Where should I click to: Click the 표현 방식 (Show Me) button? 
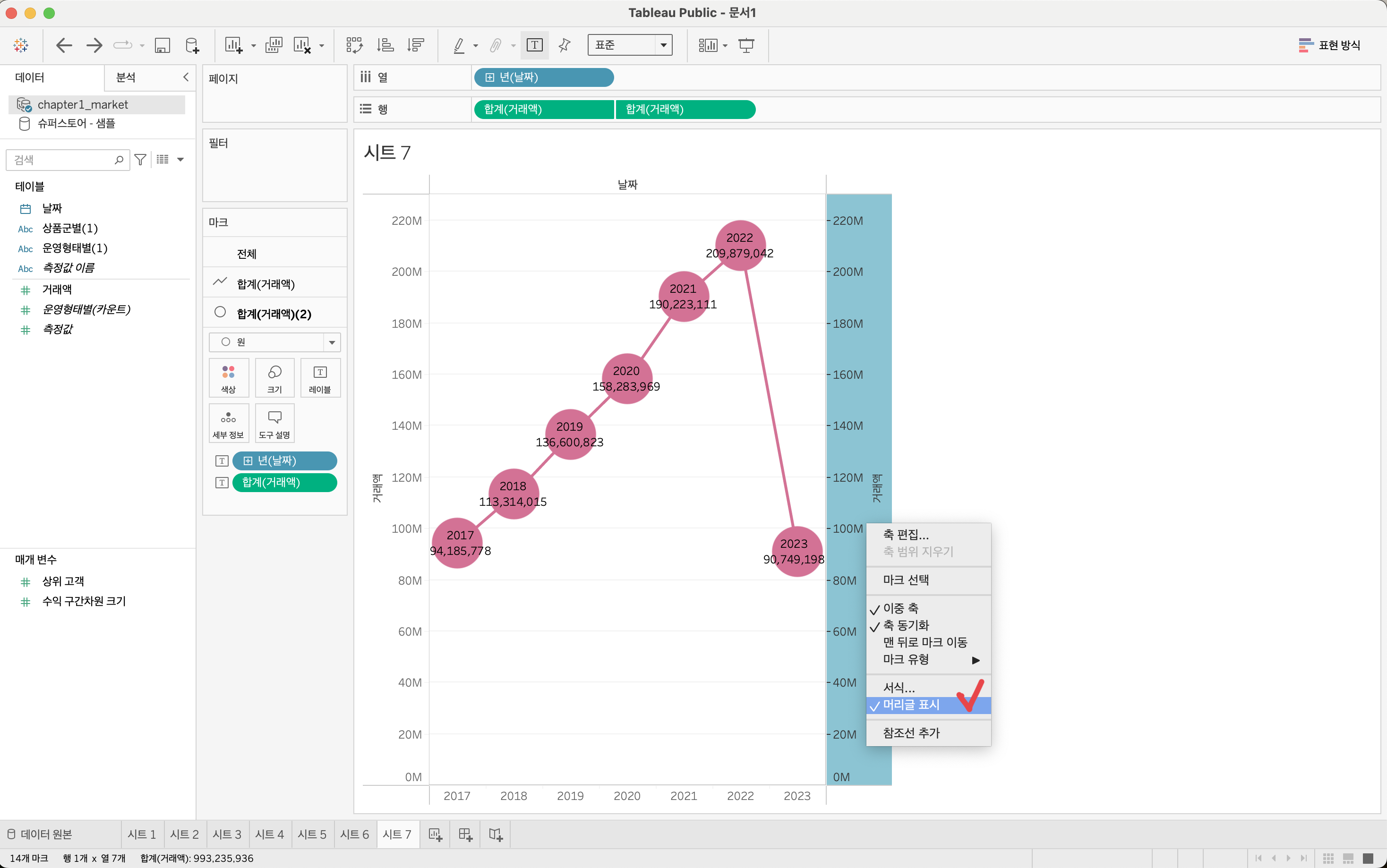point(1329,45)
